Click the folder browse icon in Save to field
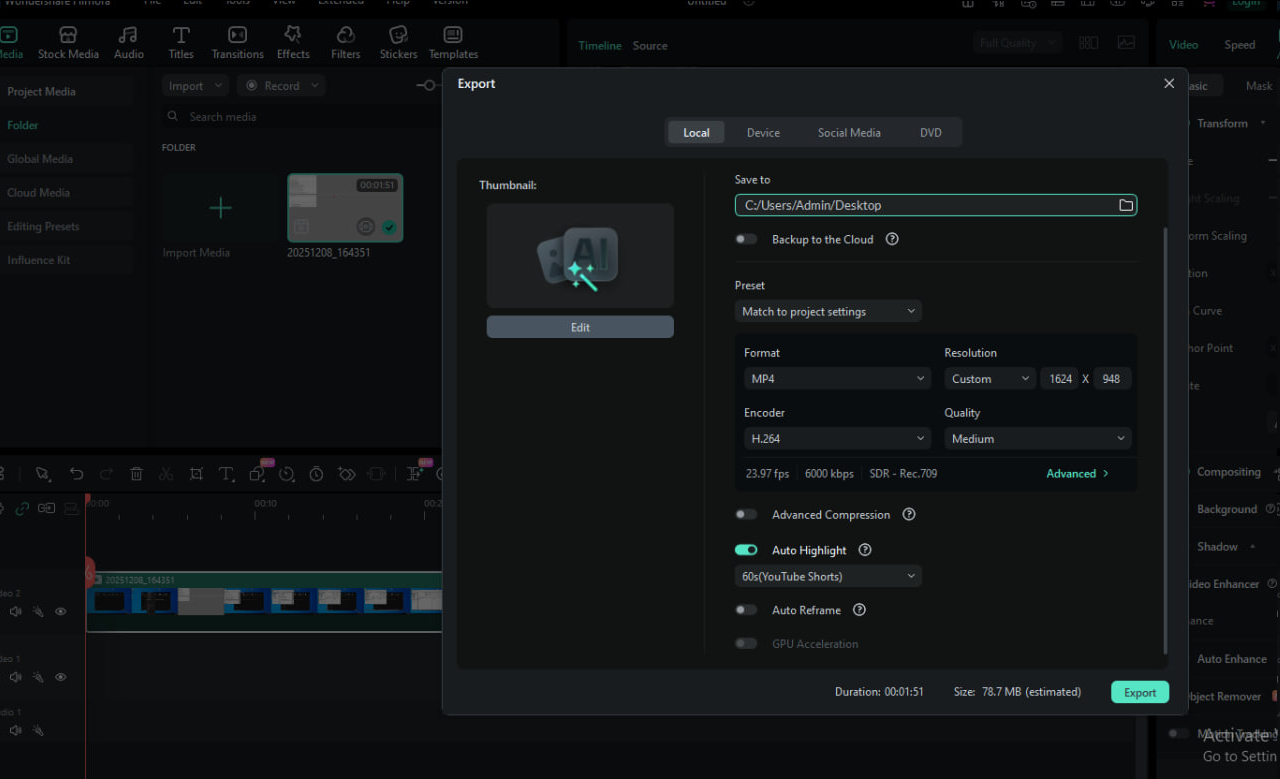 (1126, 205)
